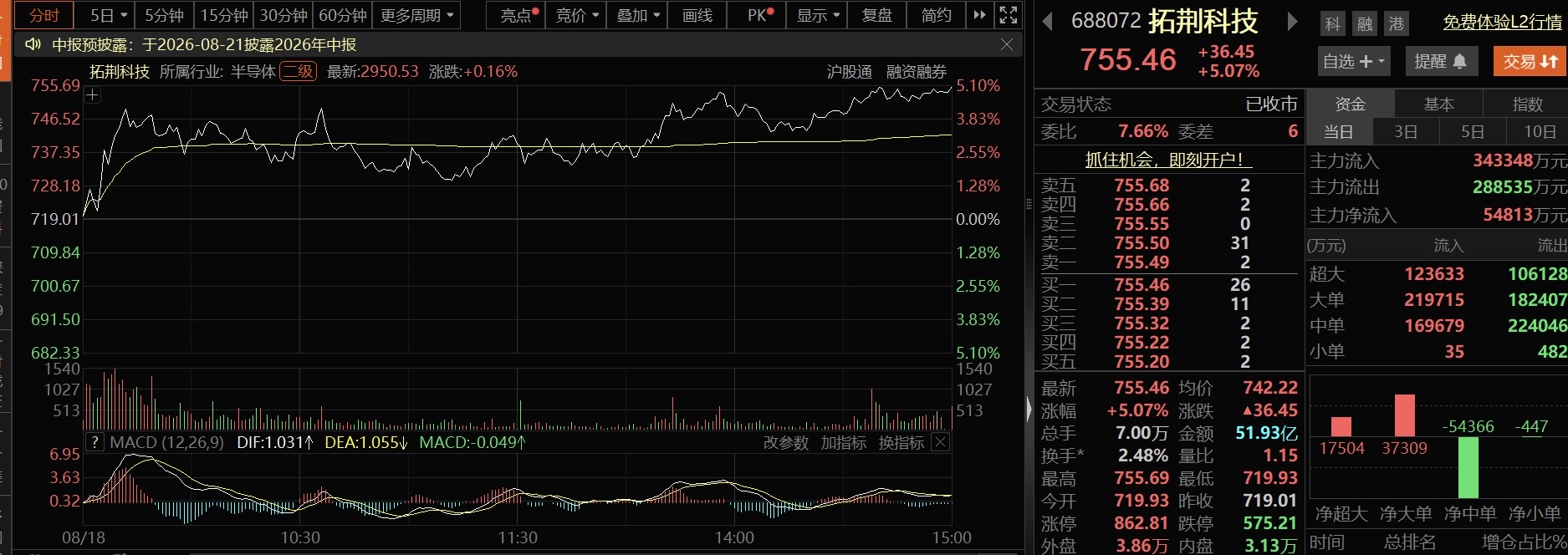Click the 交易 trade button
The width and height of the screenshot is (1568, 555).
(1530, 61)
